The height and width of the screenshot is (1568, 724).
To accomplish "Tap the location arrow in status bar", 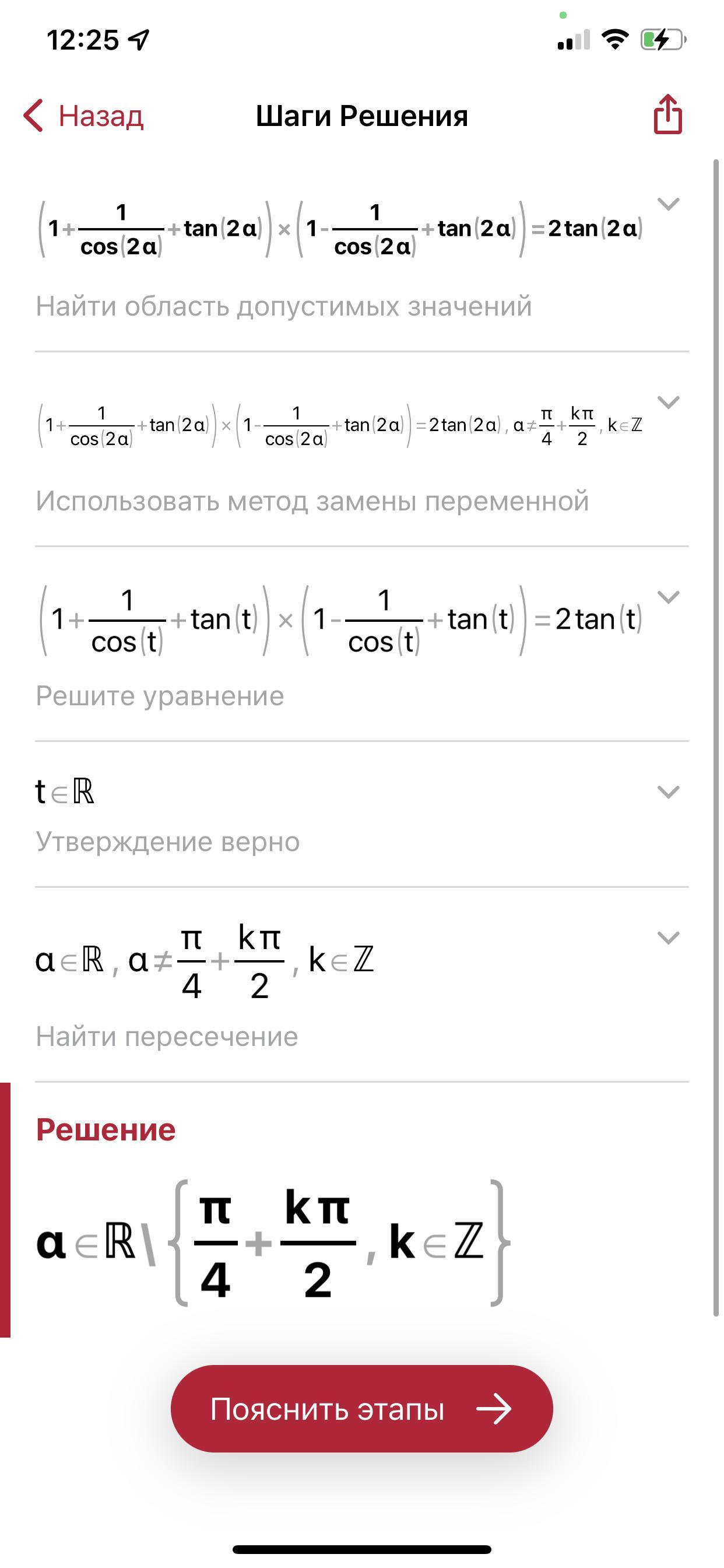I will 139,40.
